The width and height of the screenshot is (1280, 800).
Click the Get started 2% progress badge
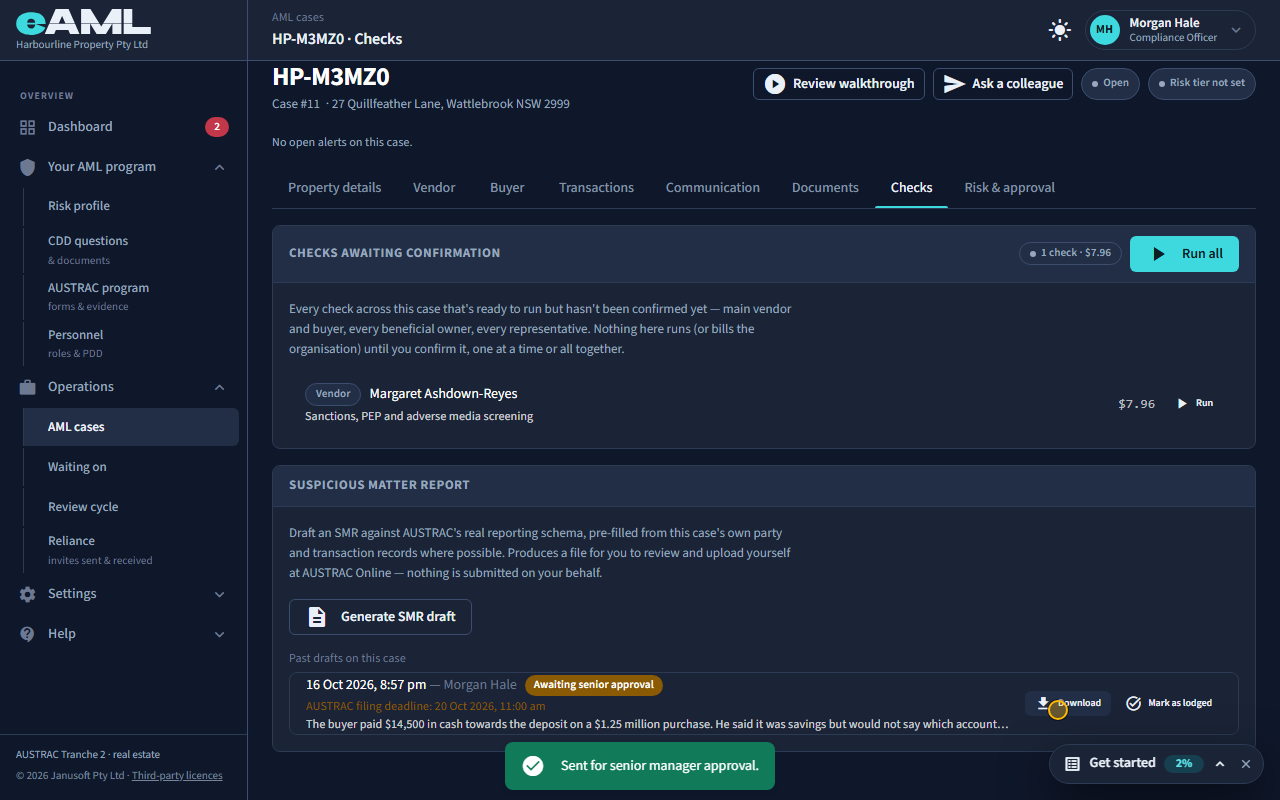tap(1184, 763)
